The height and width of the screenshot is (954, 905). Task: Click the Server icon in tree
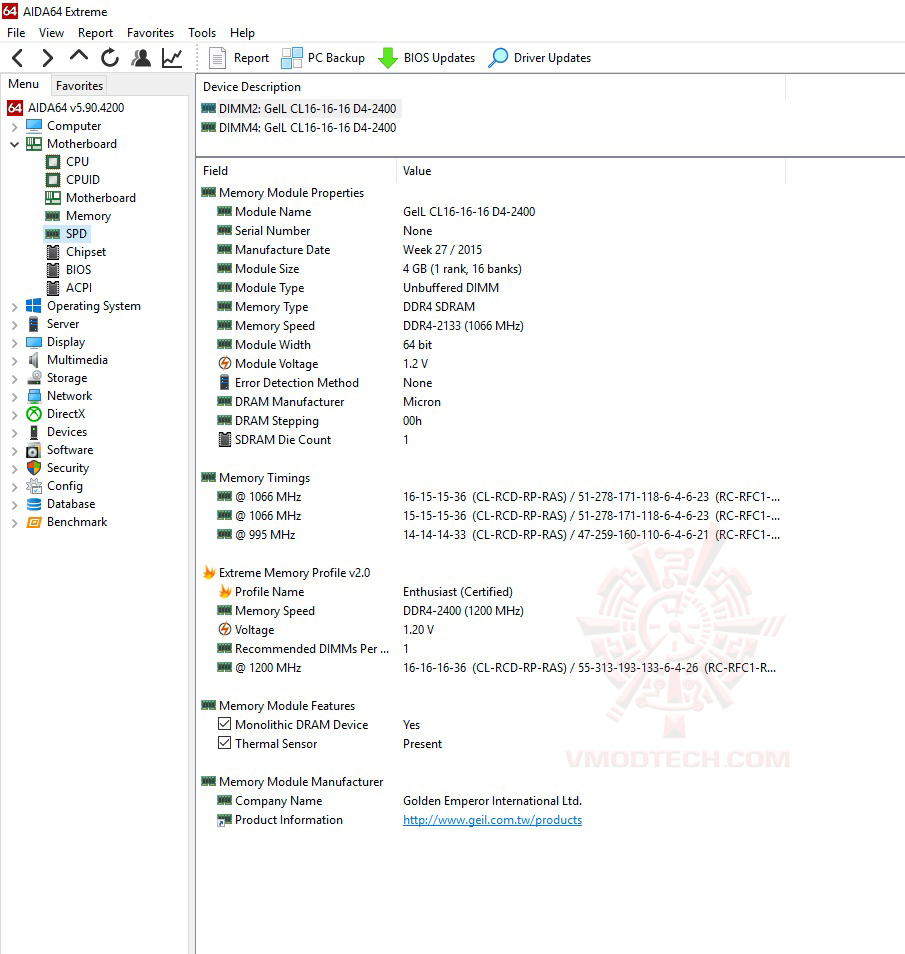(34, 324)
